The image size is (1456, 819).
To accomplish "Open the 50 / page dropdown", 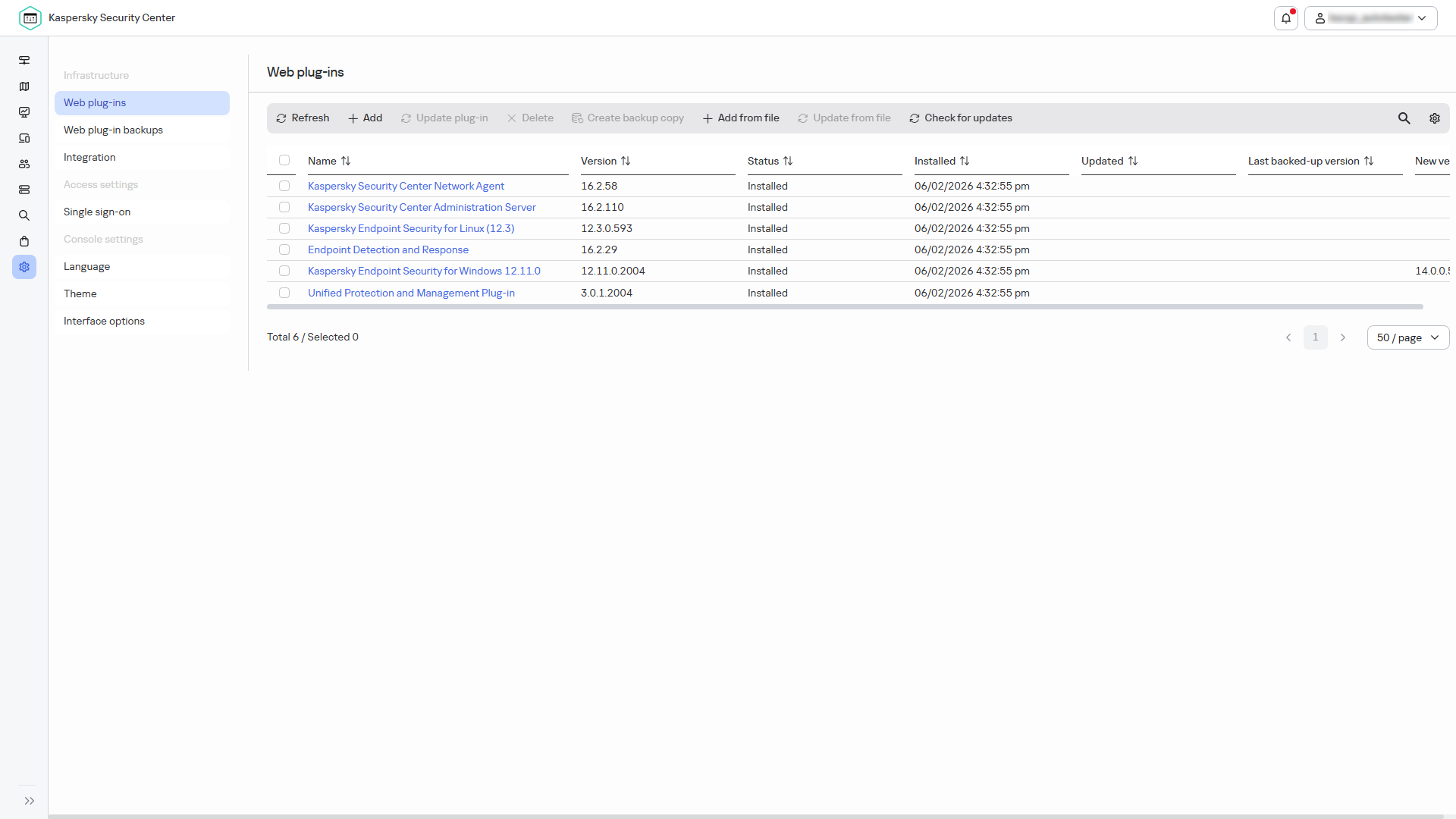I will pyautogui.click(x=1407, y=337).
